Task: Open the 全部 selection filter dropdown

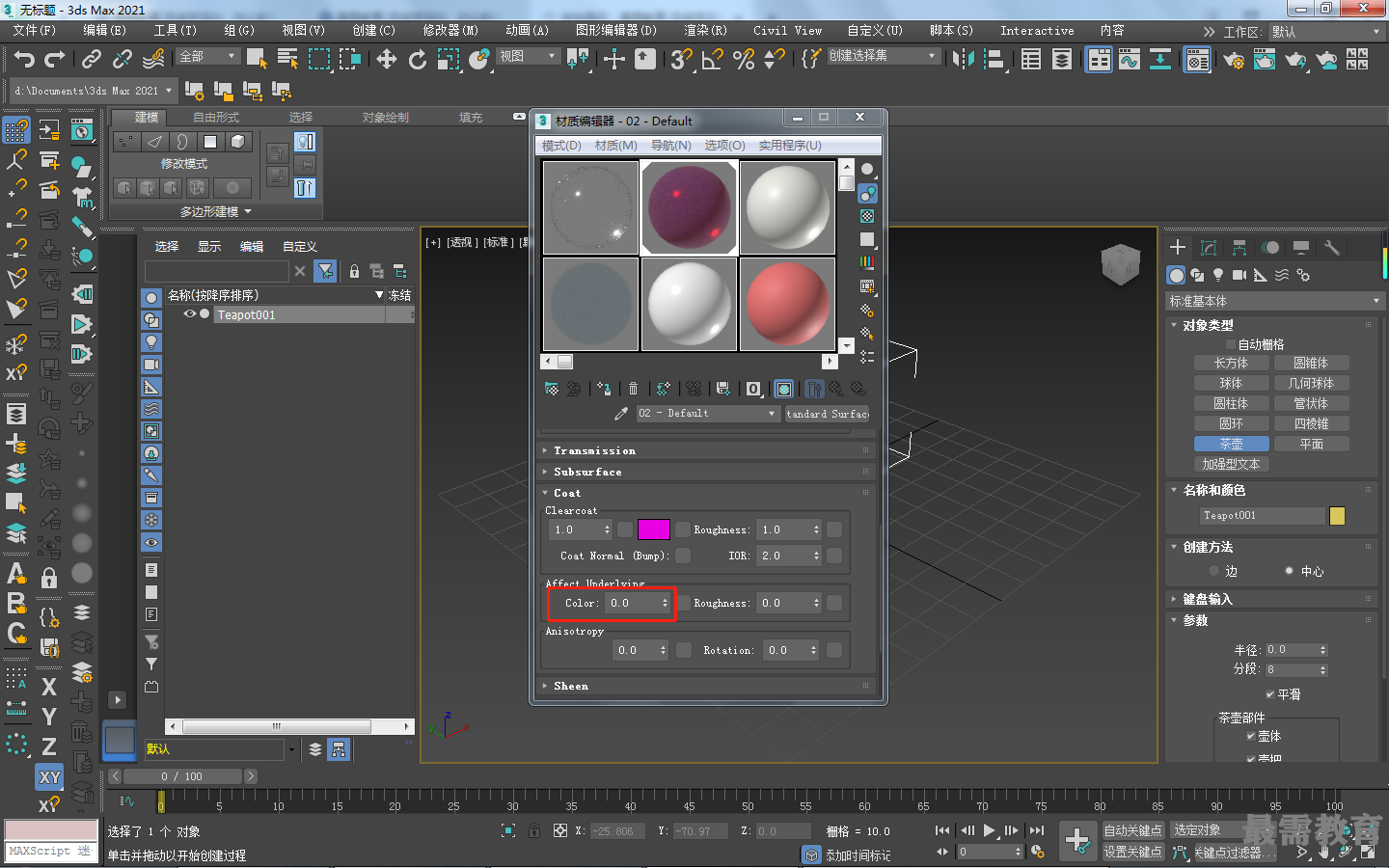Action: click(208, 56)
